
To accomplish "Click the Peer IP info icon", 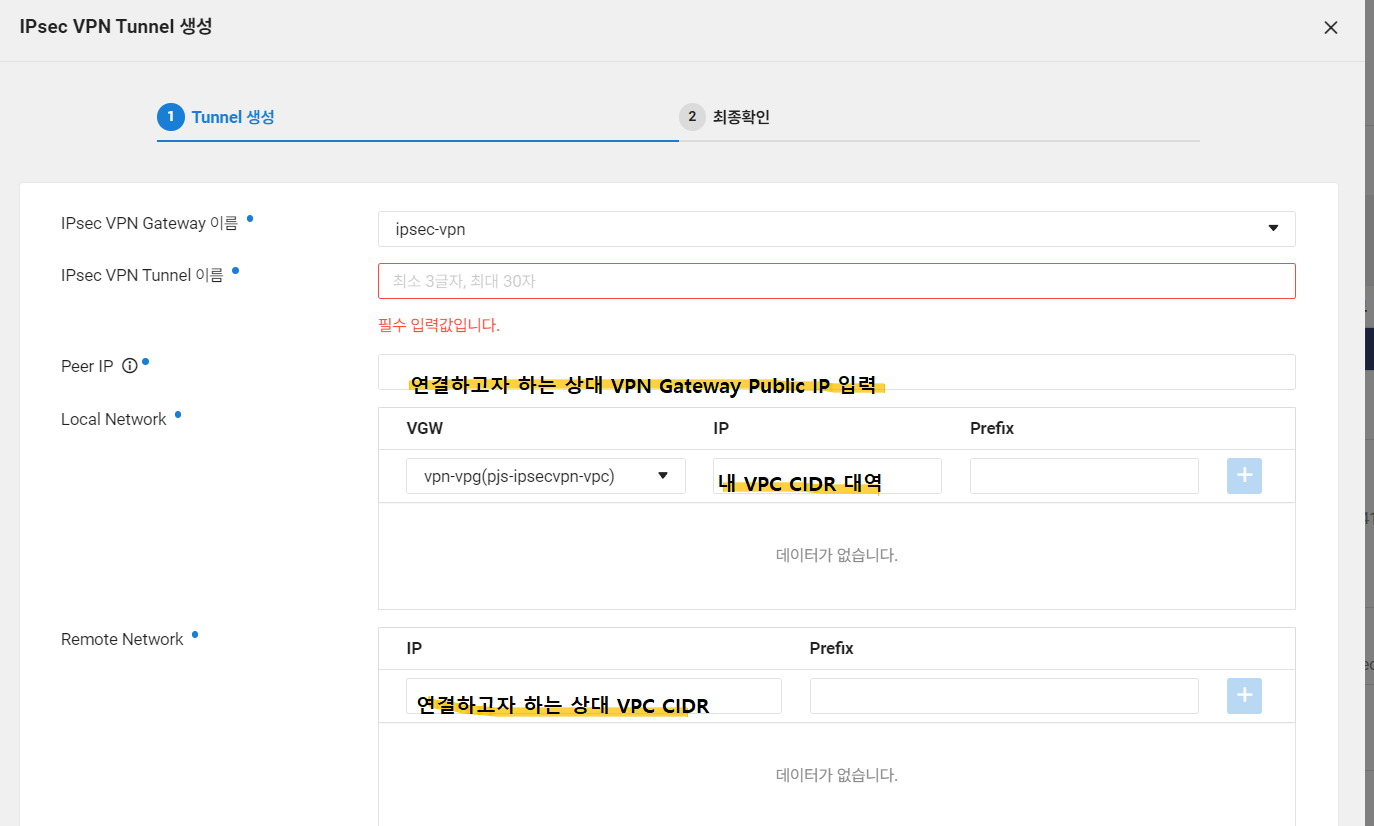I will click(x=129, y=366).
